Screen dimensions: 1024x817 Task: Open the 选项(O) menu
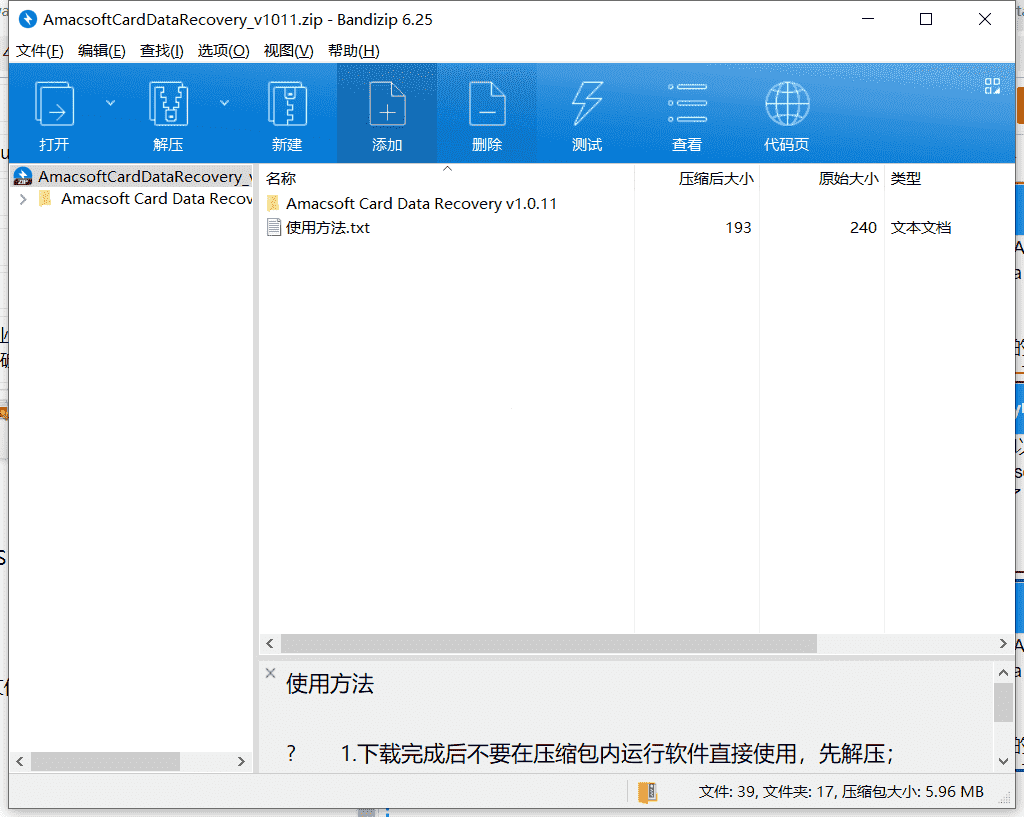[x=223, y=51]
